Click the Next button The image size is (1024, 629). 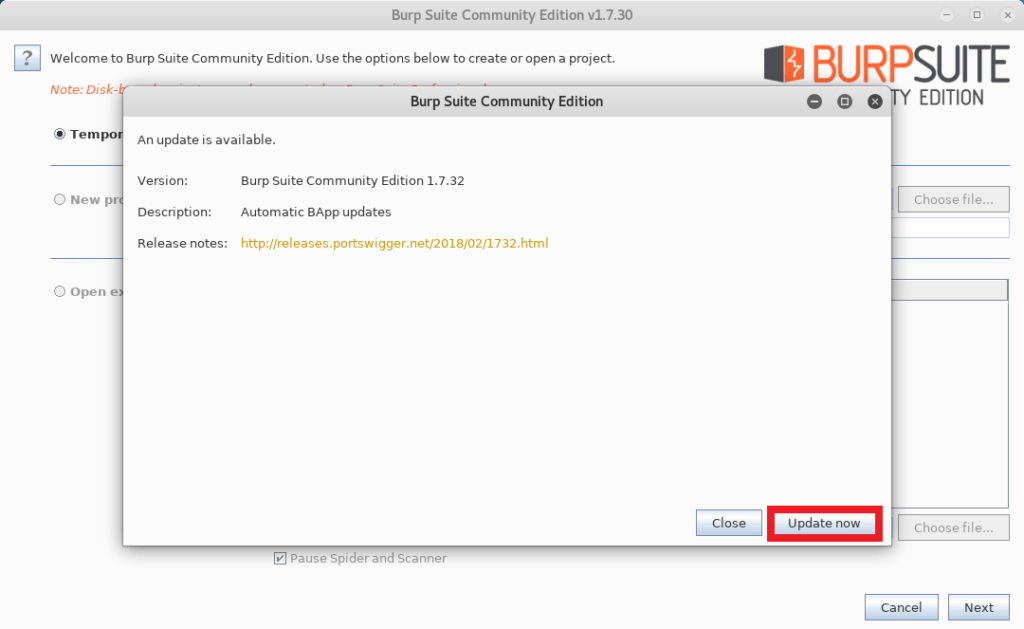point(978,607)
